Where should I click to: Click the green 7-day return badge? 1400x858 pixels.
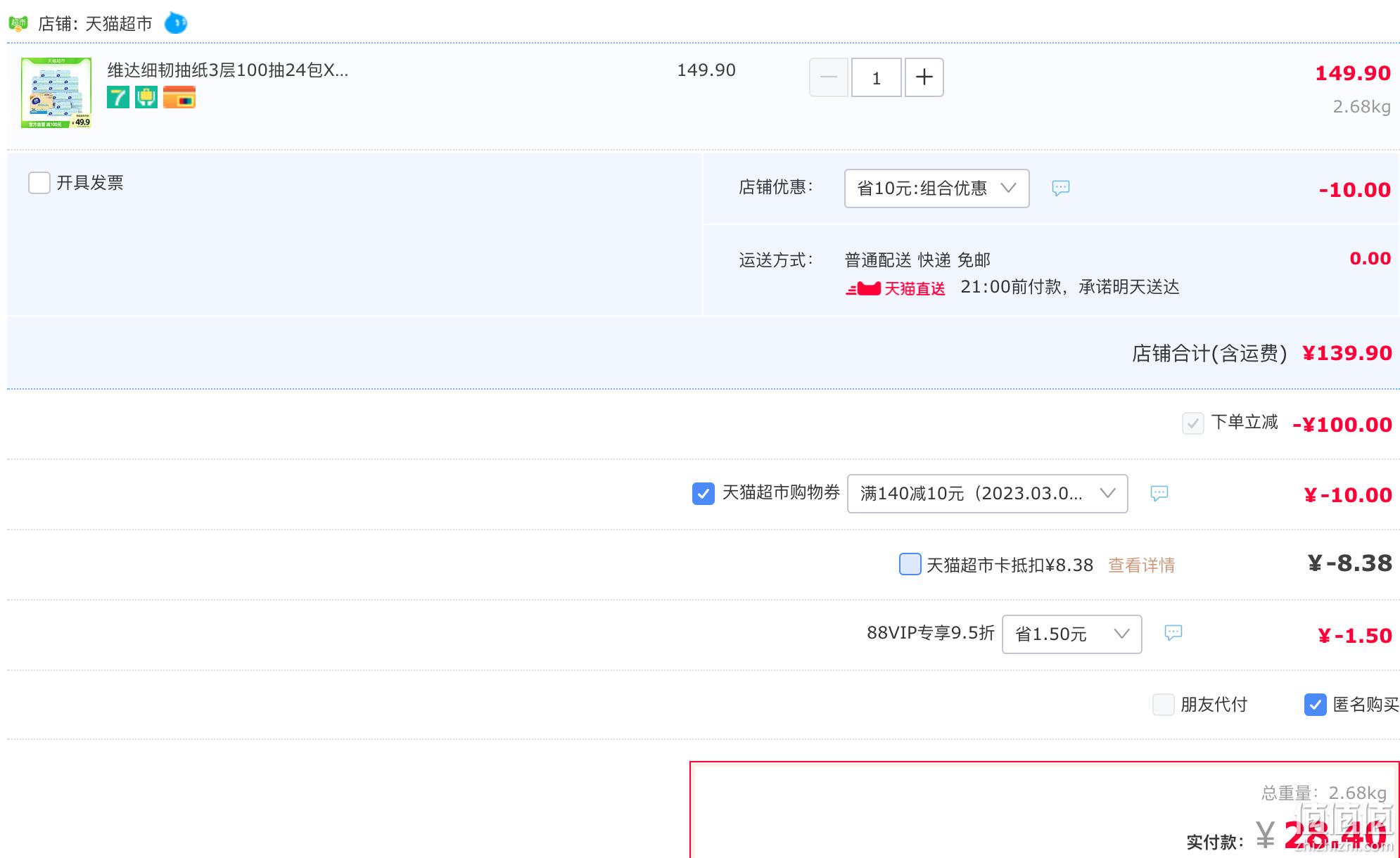[118, 97]
